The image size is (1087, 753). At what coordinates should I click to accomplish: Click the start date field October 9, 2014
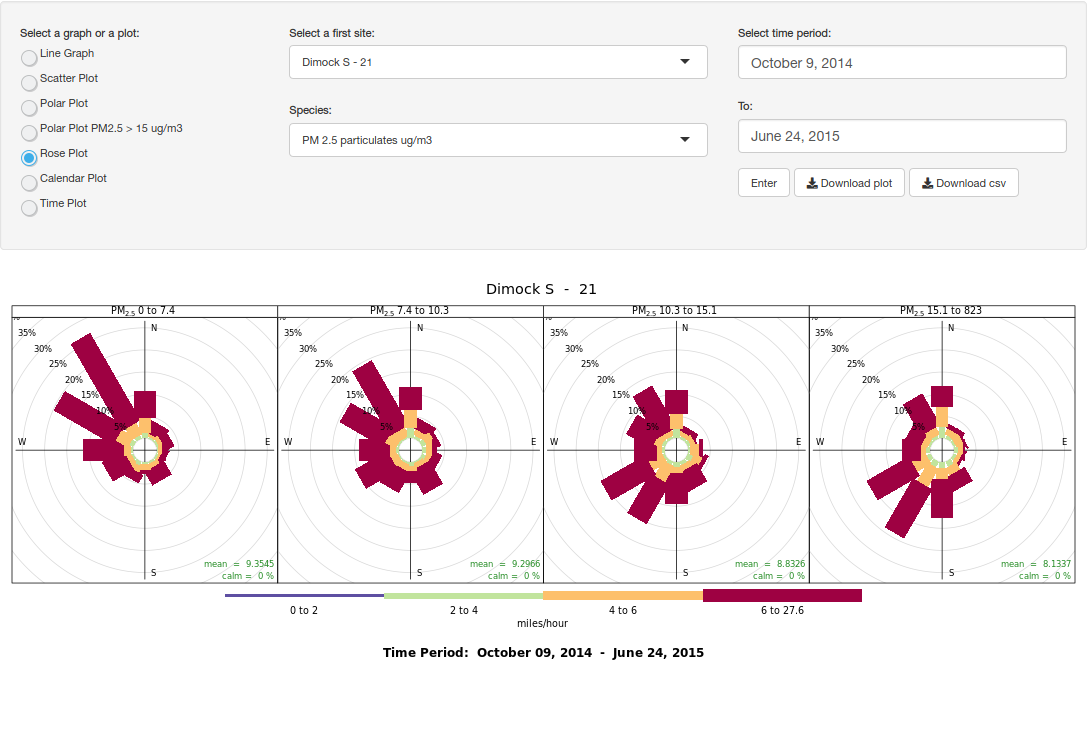902,62
